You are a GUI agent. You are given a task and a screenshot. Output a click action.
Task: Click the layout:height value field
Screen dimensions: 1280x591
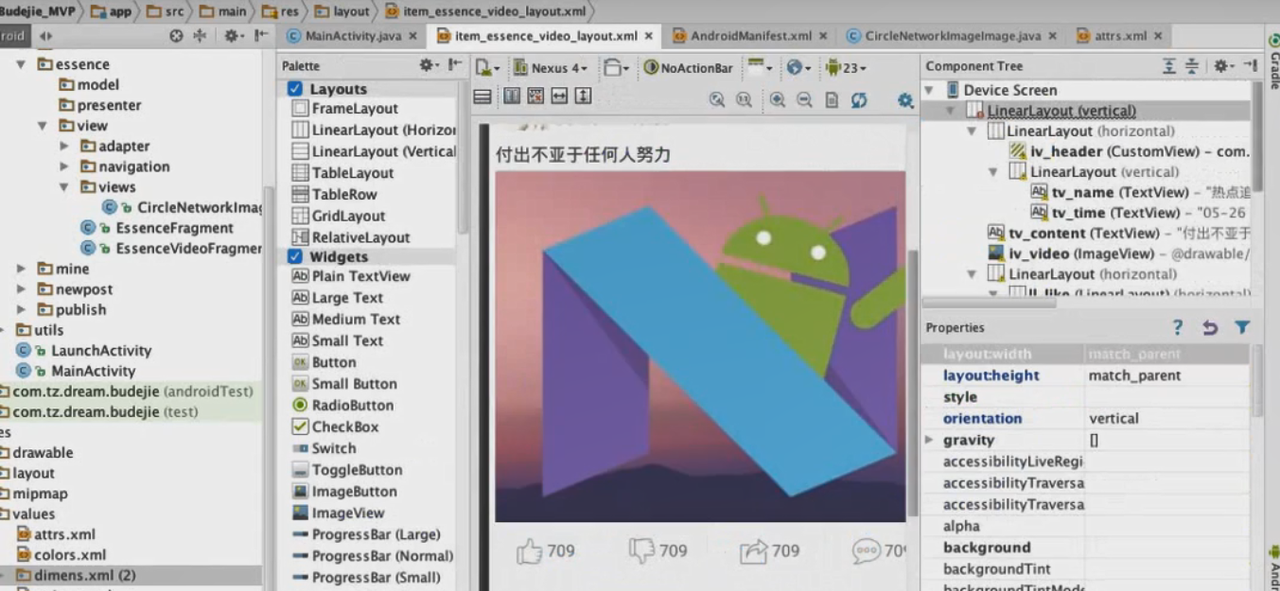pyautogui.click(x=1165, y=376)
